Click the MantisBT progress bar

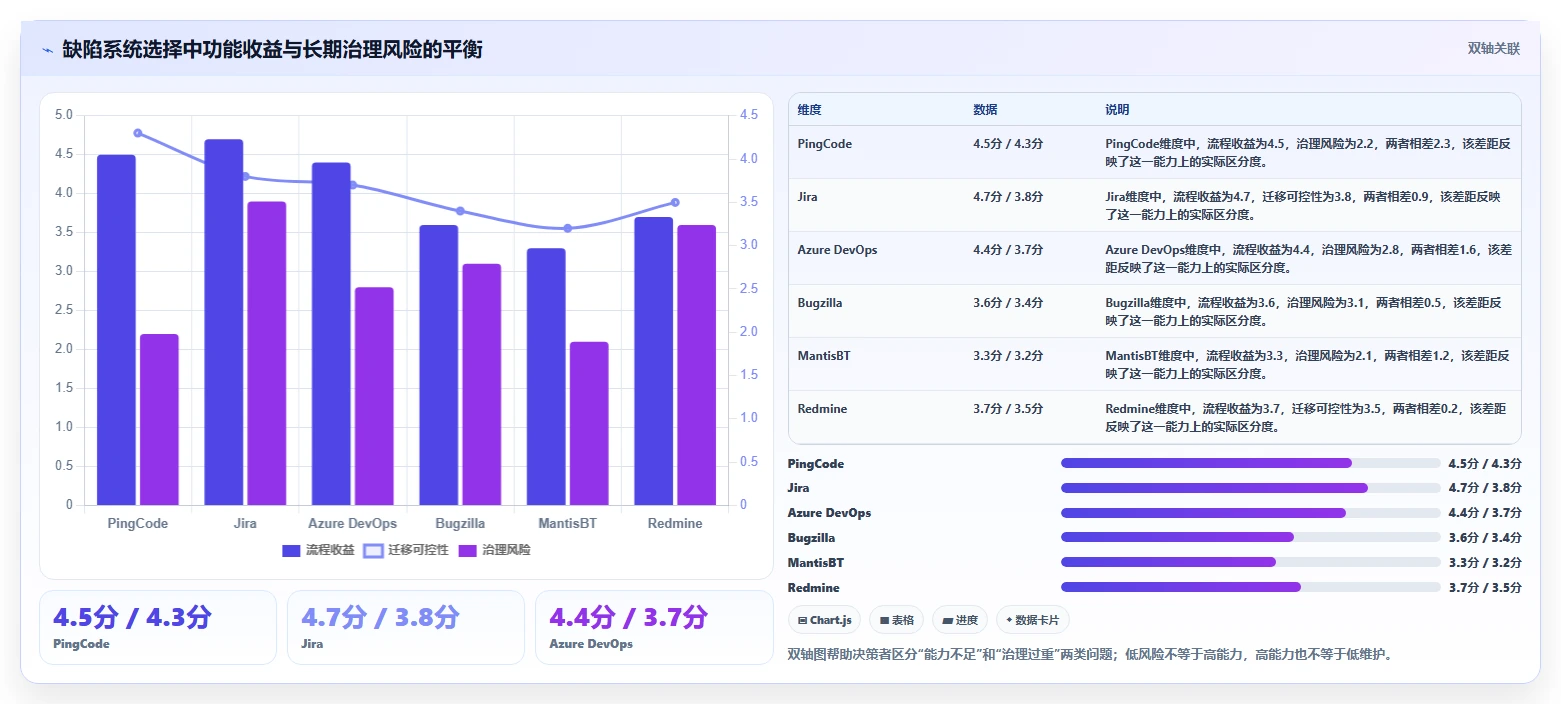coord(1251,562)
